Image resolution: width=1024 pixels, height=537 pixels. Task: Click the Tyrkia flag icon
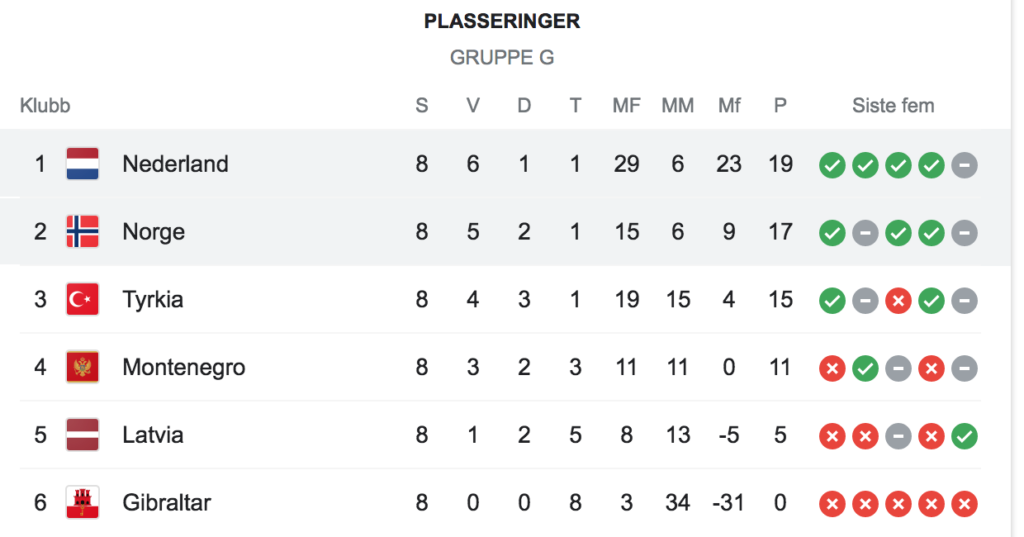coord(82,299)
